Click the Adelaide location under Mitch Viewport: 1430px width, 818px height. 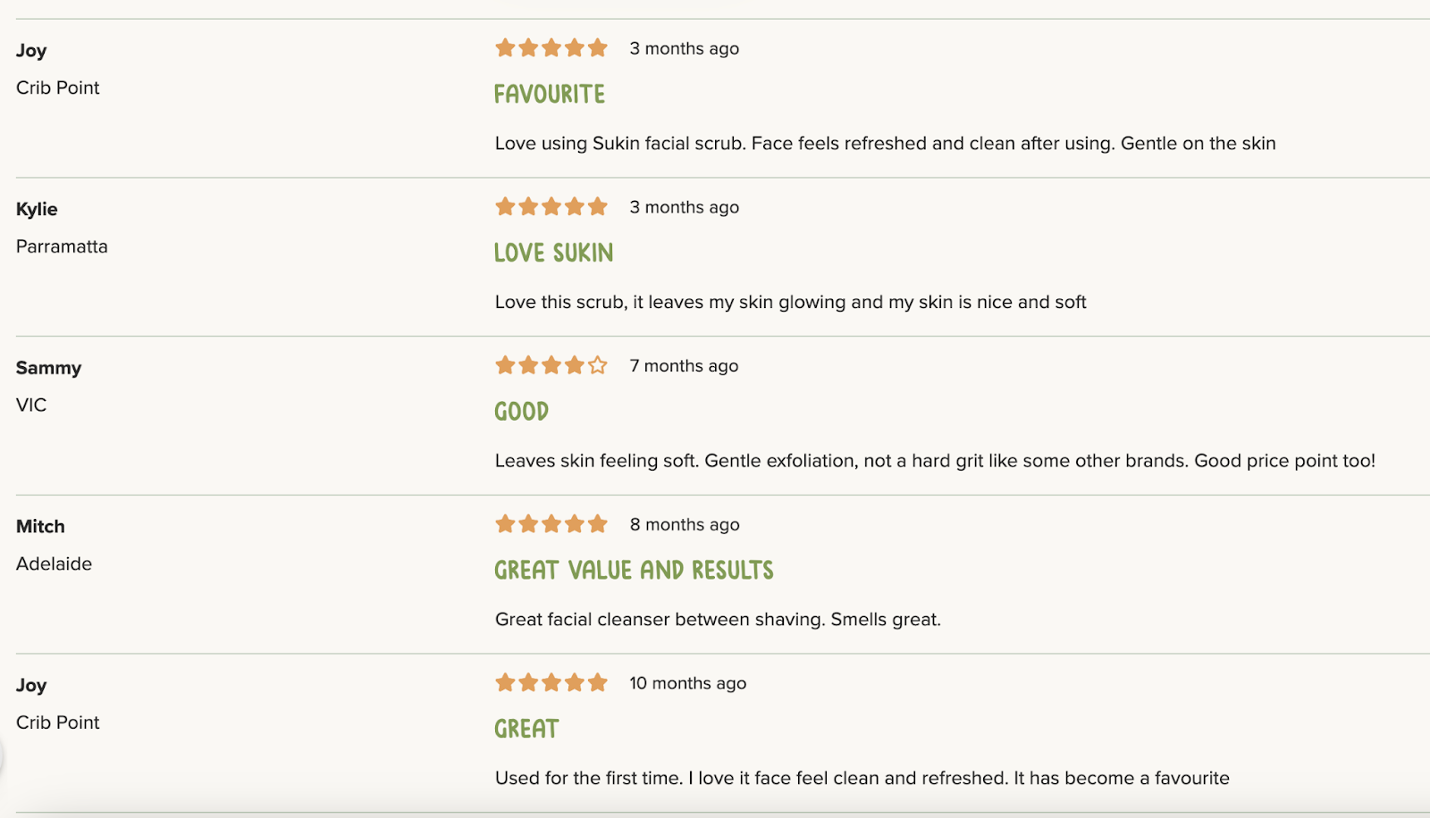[x=54, y=564]
